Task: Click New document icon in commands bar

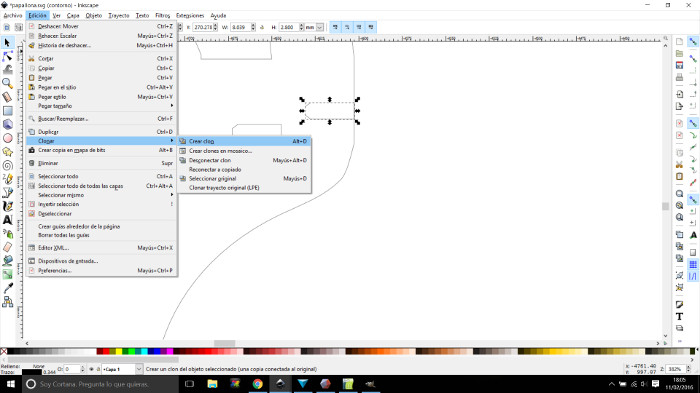Action: (679, 42)
